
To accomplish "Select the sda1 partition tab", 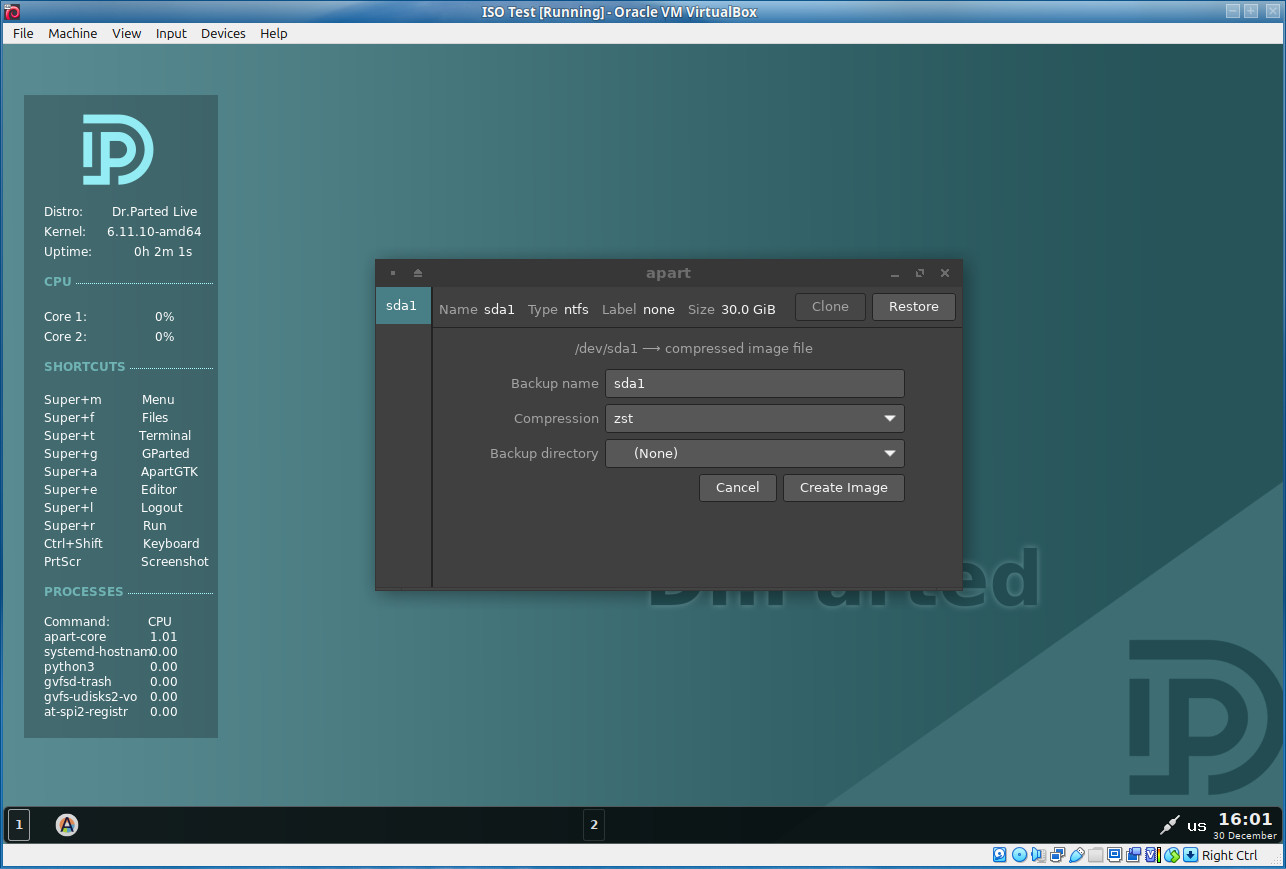I will pos(402,306).
